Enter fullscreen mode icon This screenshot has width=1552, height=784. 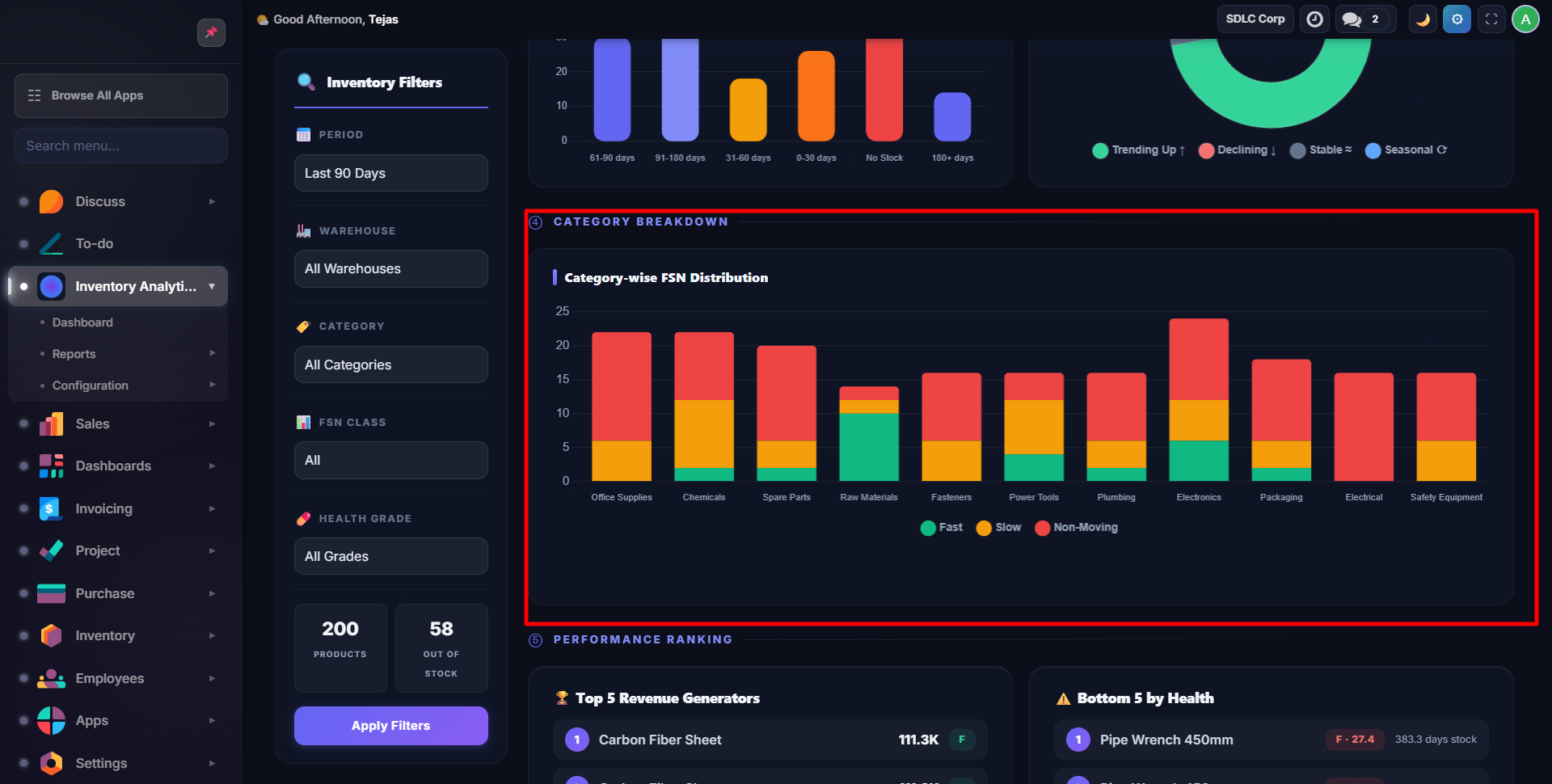click(x=1491, y=19)
